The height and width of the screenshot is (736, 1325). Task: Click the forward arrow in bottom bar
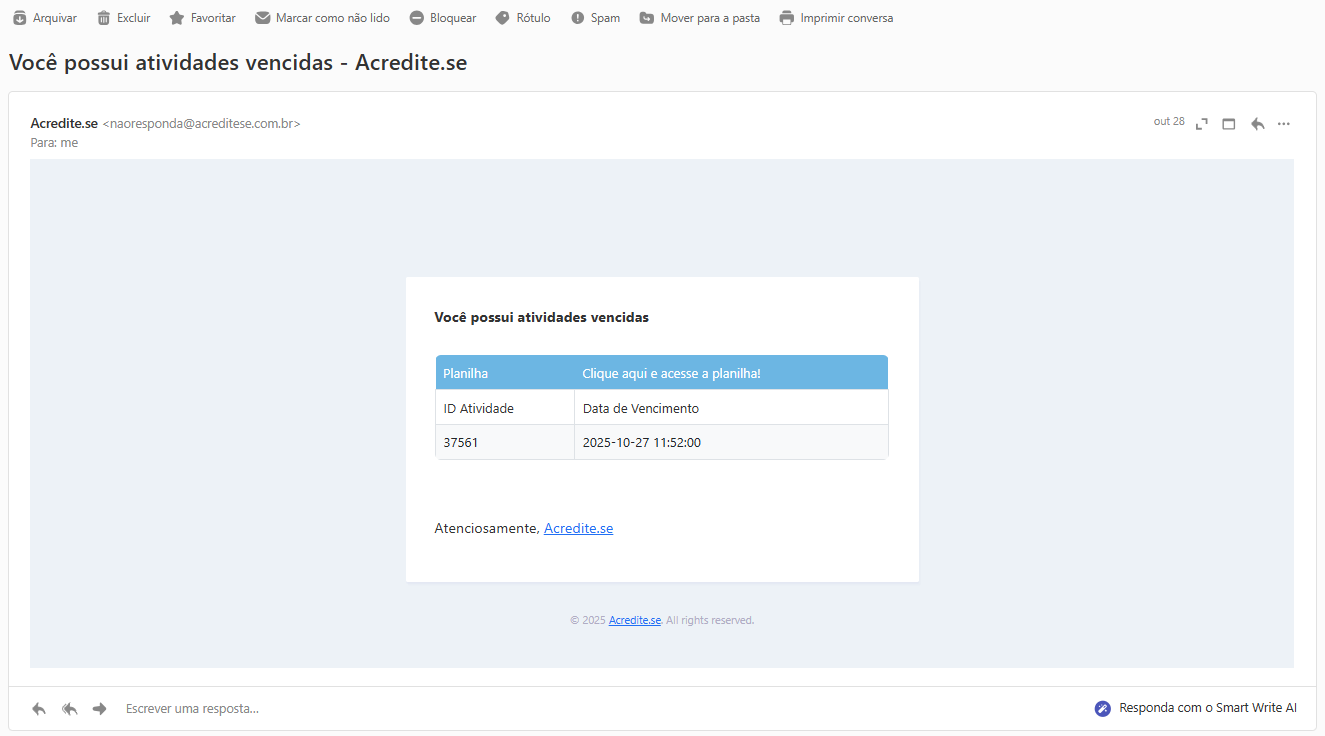click(x=99, y=709)
